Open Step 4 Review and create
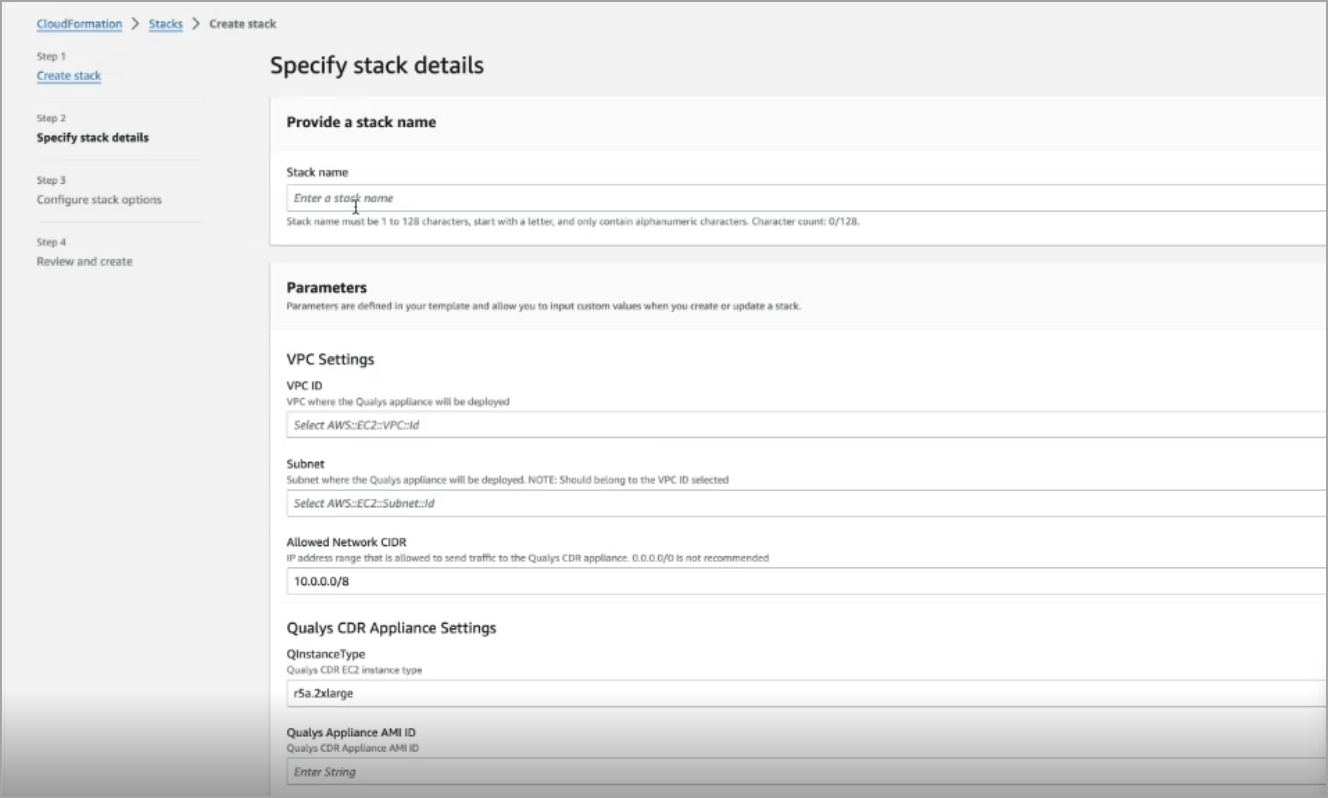 pyautogui.click(x=84, y=261)
